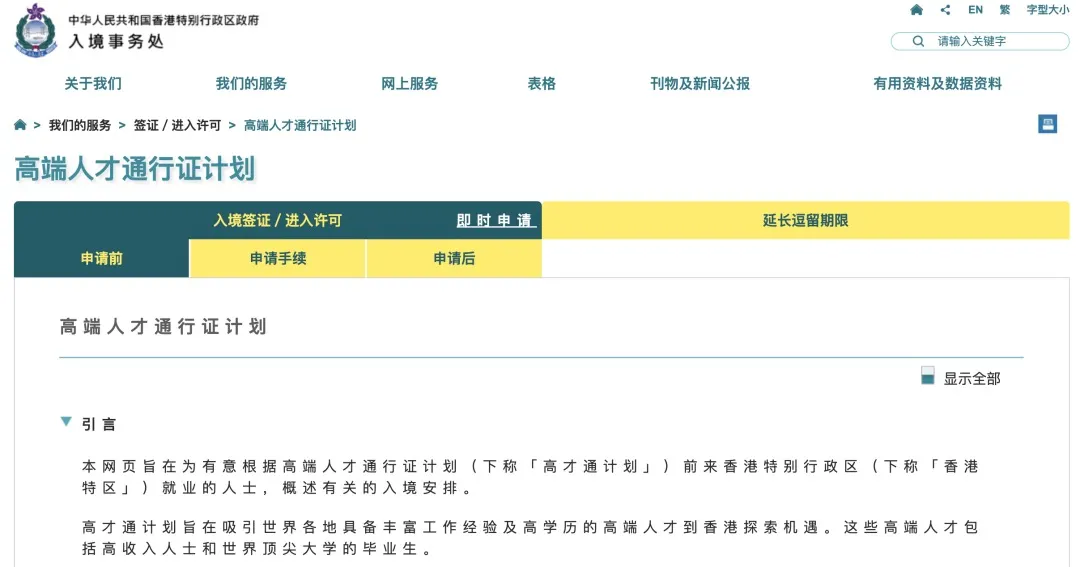Open the 表格 navigation menu
The height and width of the screenshot is (567, 1080).
tap(542, 84)
